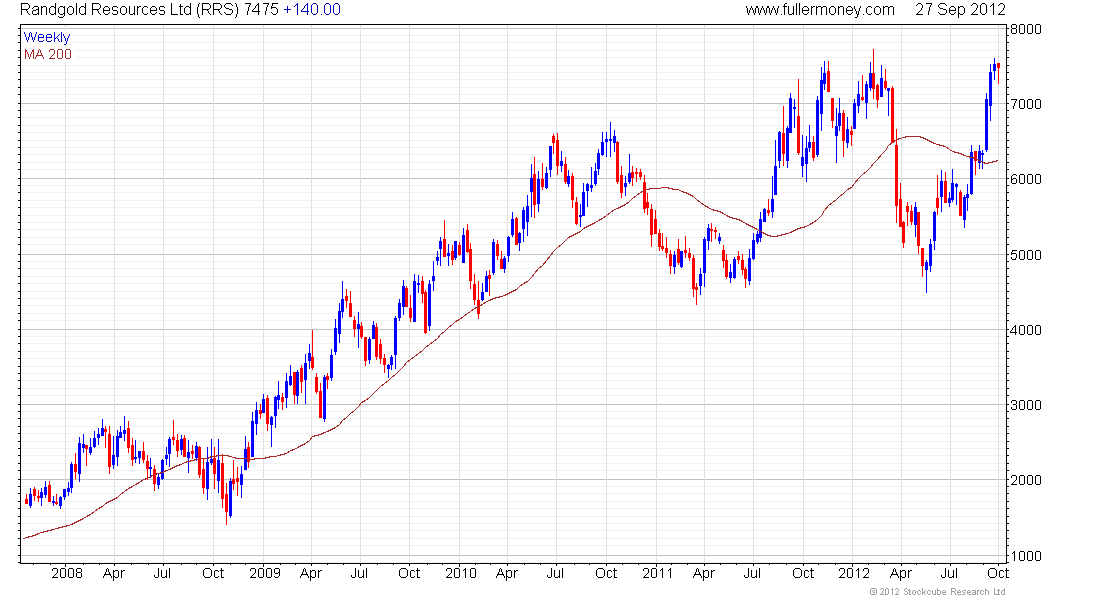Click the Apr label after 2010
The height and width of the screenshot is (600, 1100).
pos(507,573)
